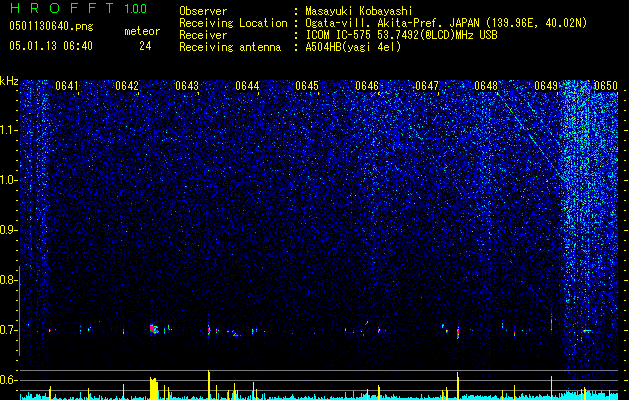Click observer name Masayuki Kobayashi
Viewport: 629px width, 400px height.
359,12
